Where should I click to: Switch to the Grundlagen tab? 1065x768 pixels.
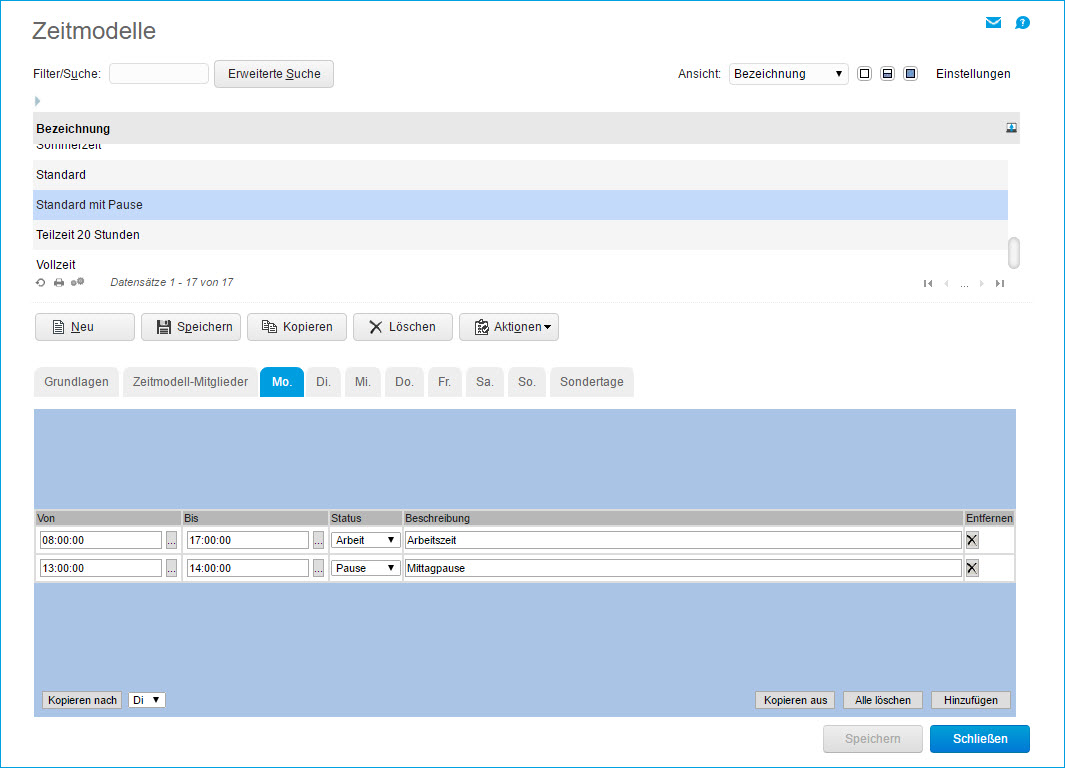(76, 382)
